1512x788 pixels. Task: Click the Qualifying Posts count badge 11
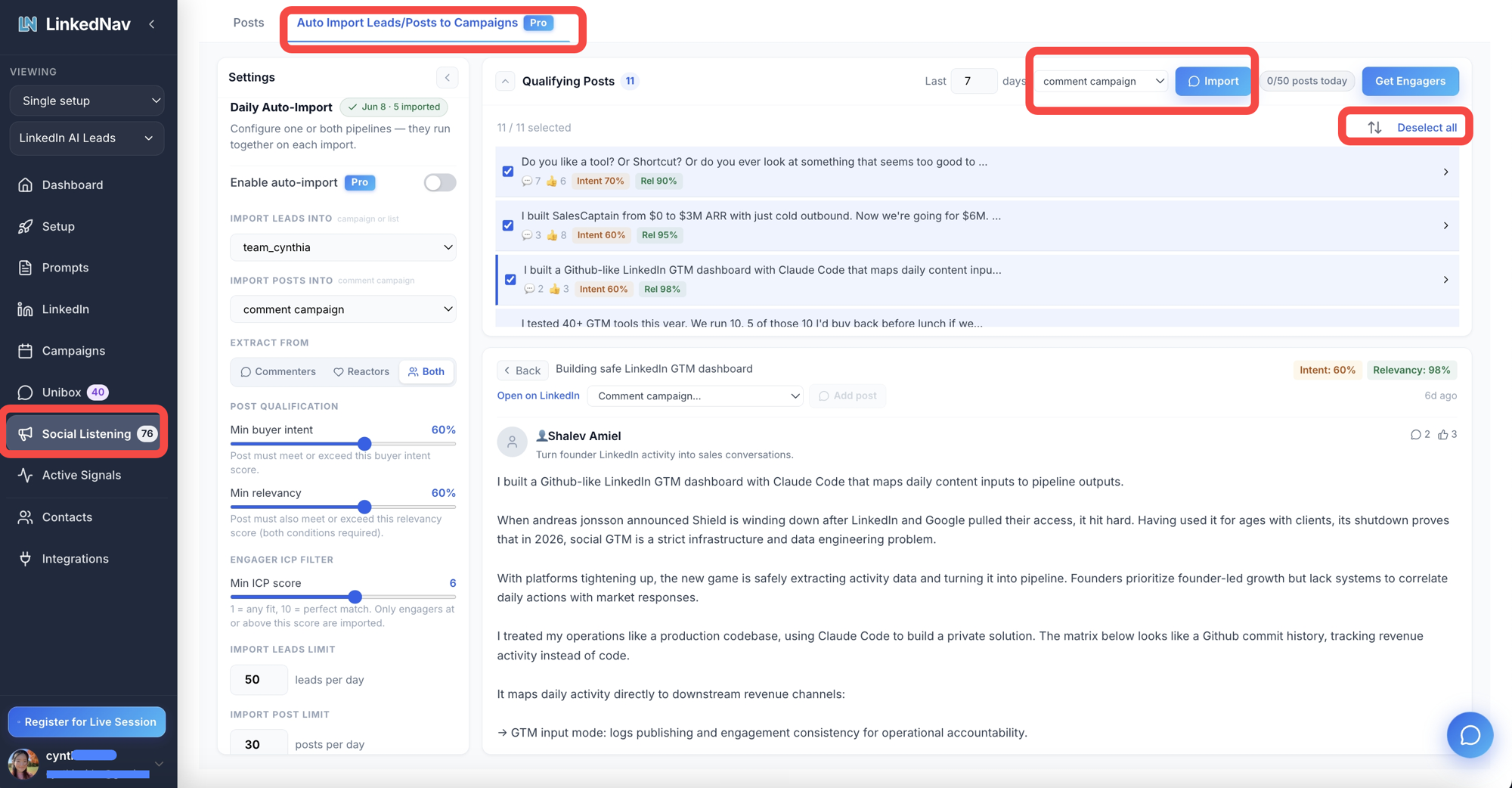(x=630, y=81)
